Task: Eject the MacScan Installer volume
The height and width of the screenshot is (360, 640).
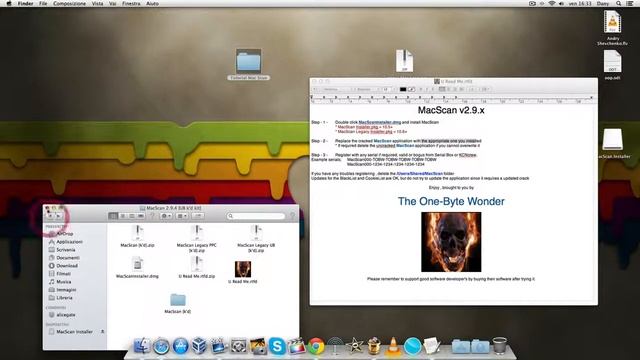Action: 102,332
